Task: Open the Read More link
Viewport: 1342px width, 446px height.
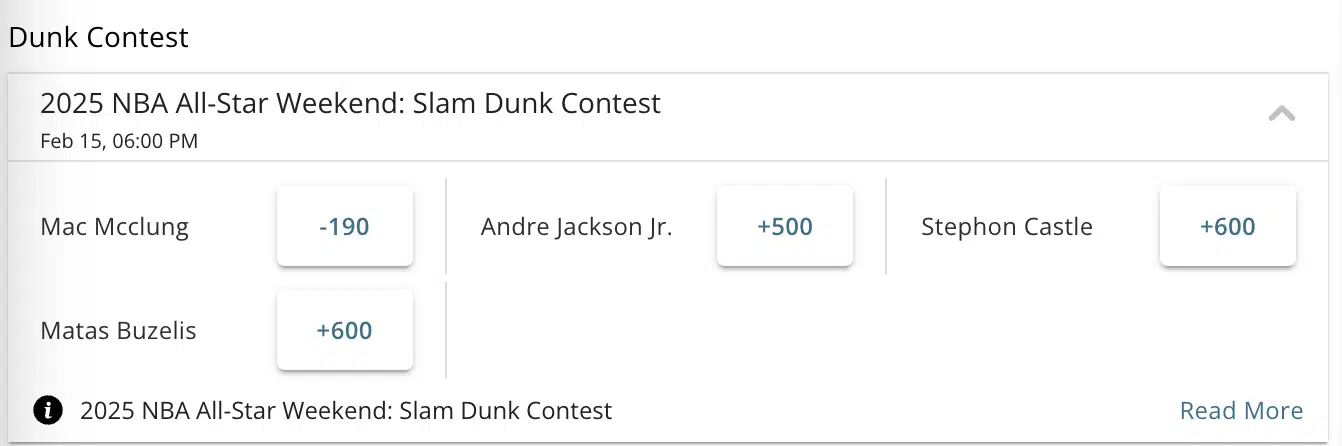Action: pos(1241,411)
